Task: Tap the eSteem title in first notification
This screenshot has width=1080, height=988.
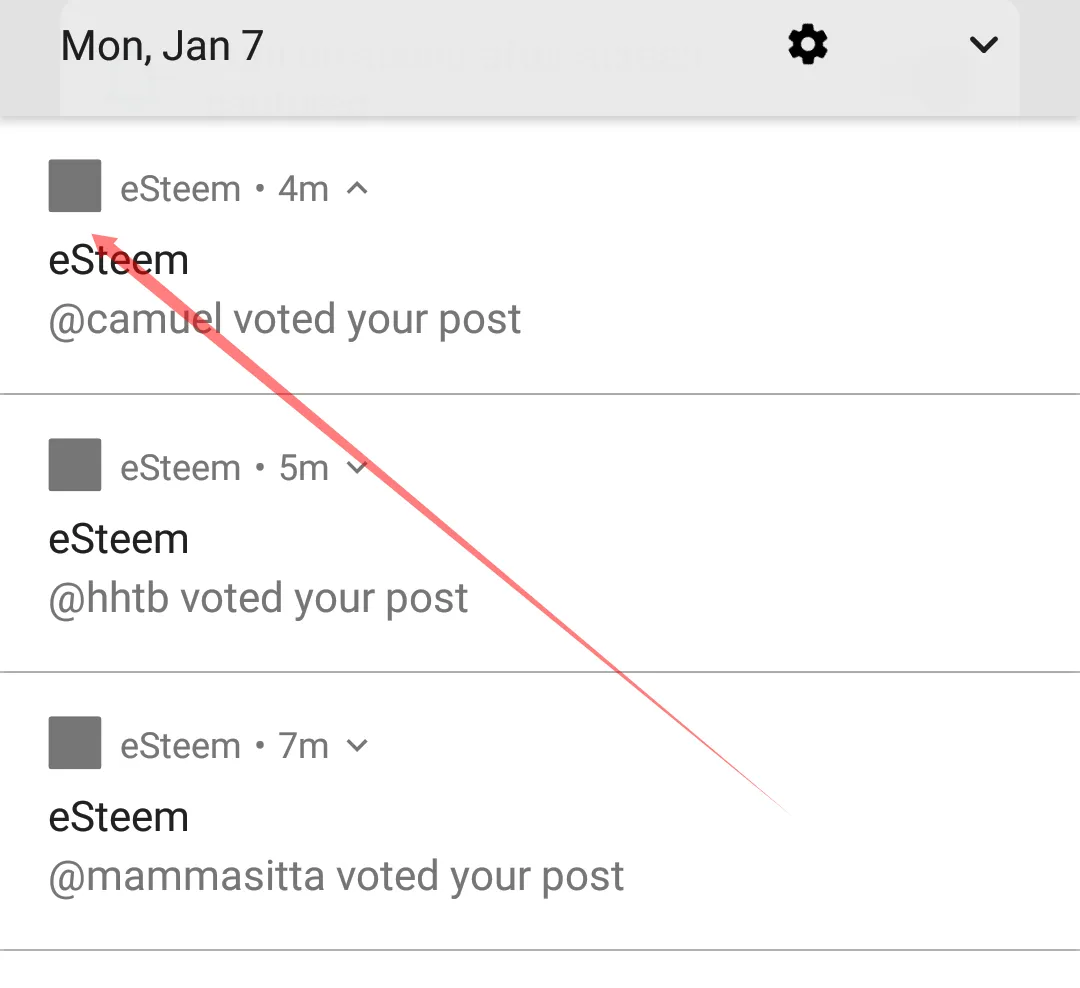Action: pos(118,260)
